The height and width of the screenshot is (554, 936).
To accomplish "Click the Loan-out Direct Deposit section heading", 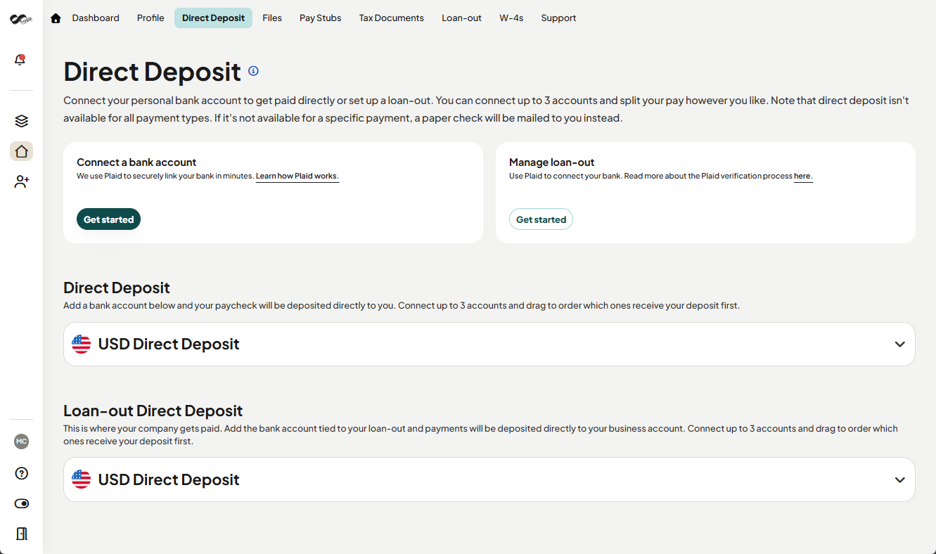I will 153,411.
